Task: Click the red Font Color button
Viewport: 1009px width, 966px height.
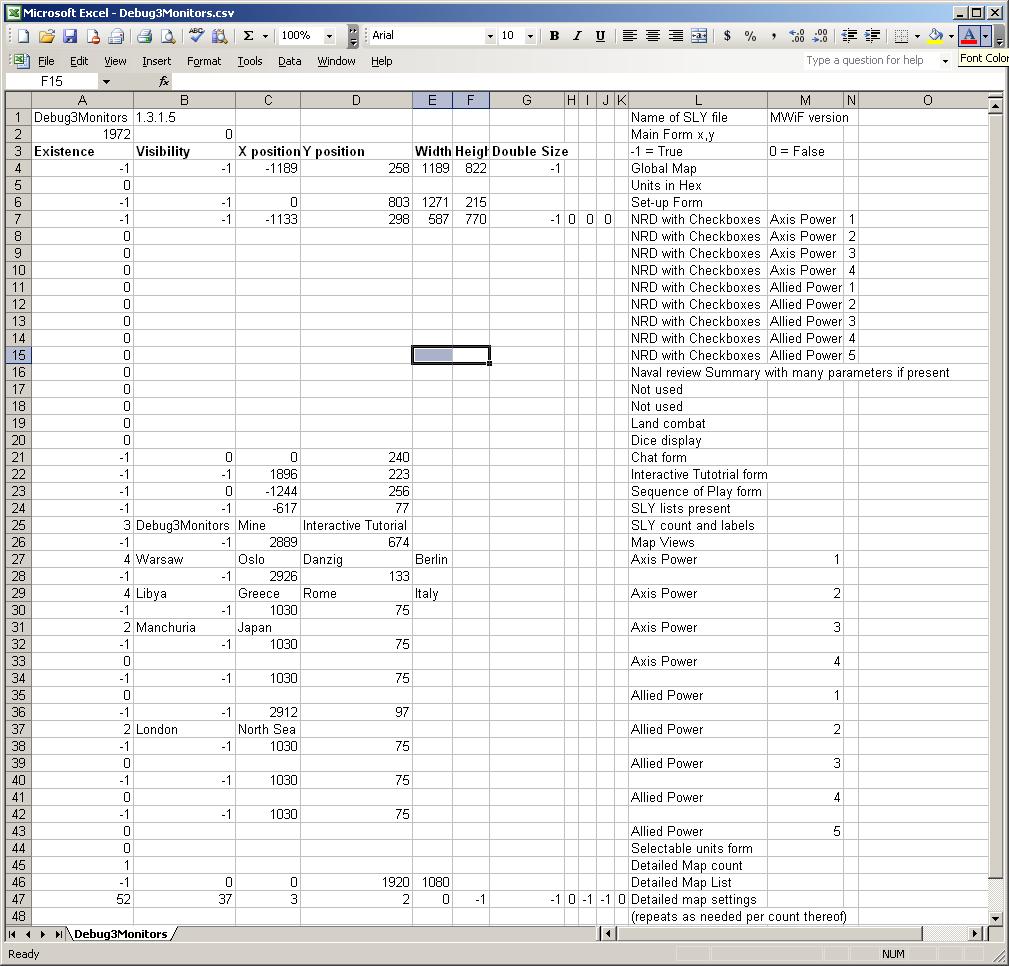Action: pyautogui.click(x=968, y=36)
